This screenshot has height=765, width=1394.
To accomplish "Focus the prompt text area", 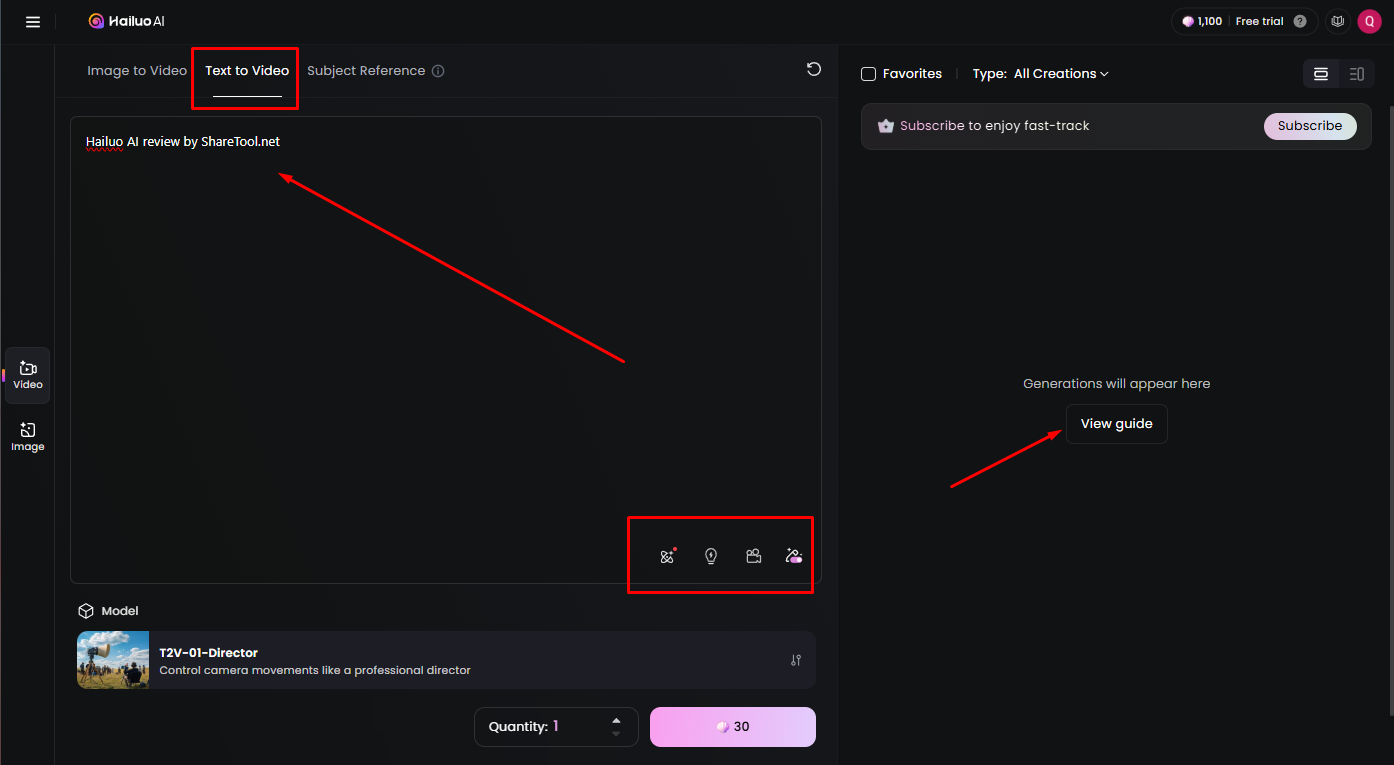I will [x=446, y=349].
